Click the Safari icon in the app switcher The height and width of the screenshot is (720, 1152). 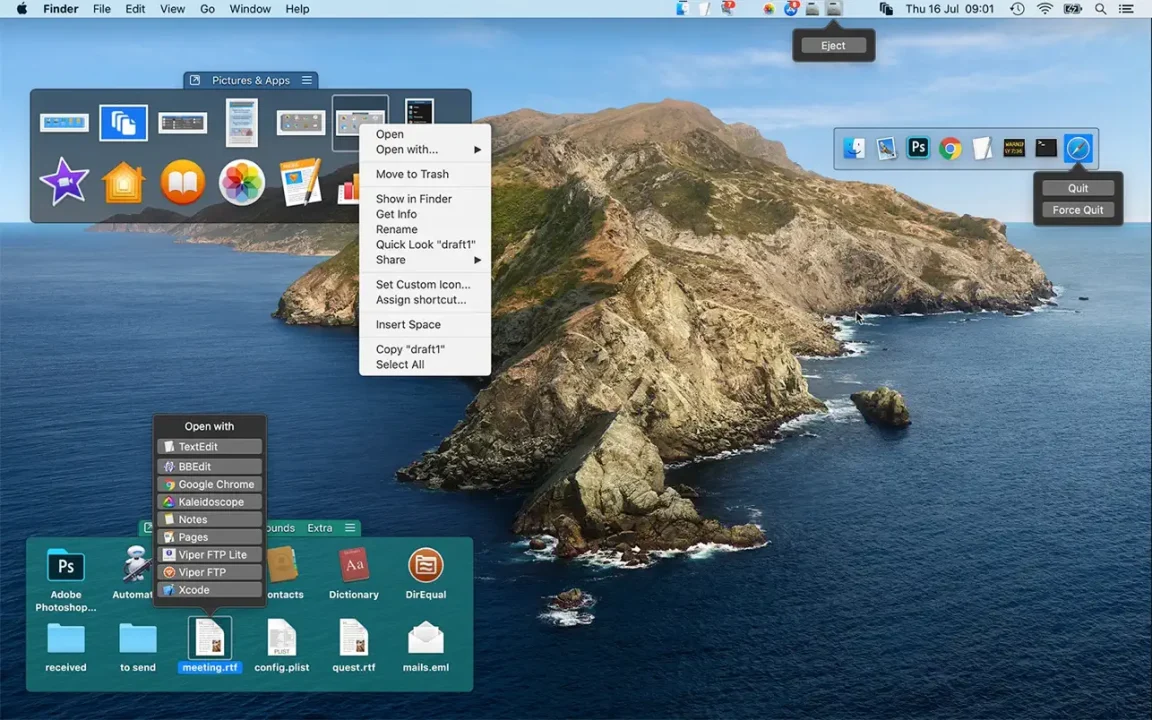(x=1078, y=149)
